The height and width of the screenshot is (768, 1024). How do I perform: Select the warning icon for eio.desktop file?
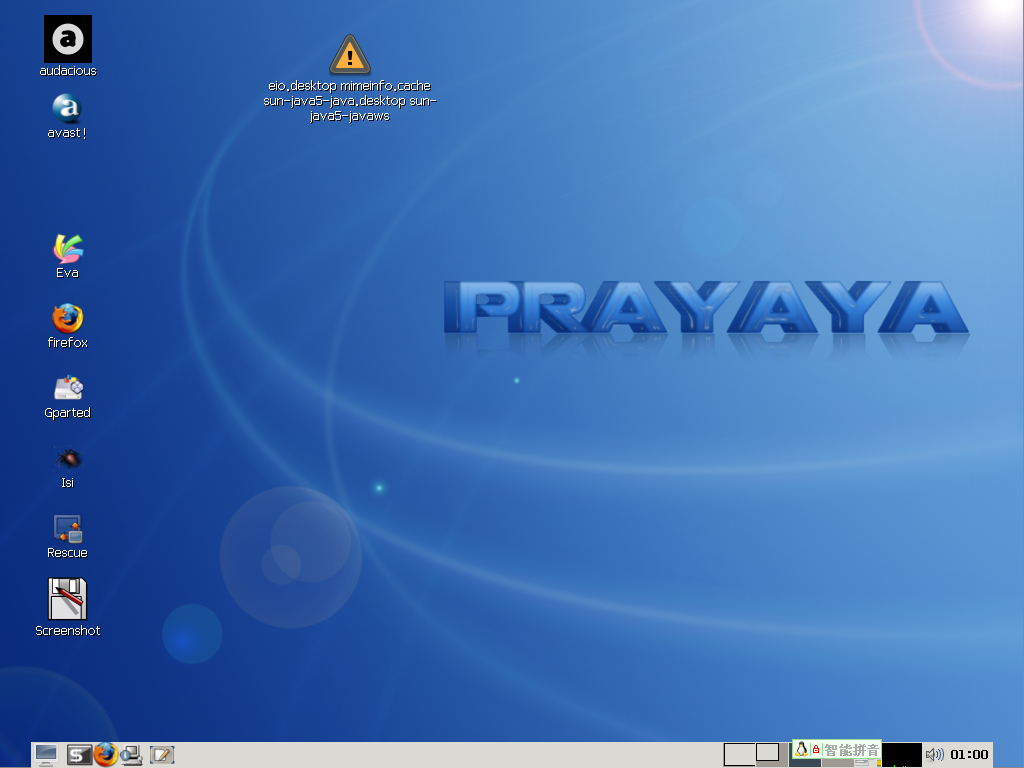tap(350, 55)
